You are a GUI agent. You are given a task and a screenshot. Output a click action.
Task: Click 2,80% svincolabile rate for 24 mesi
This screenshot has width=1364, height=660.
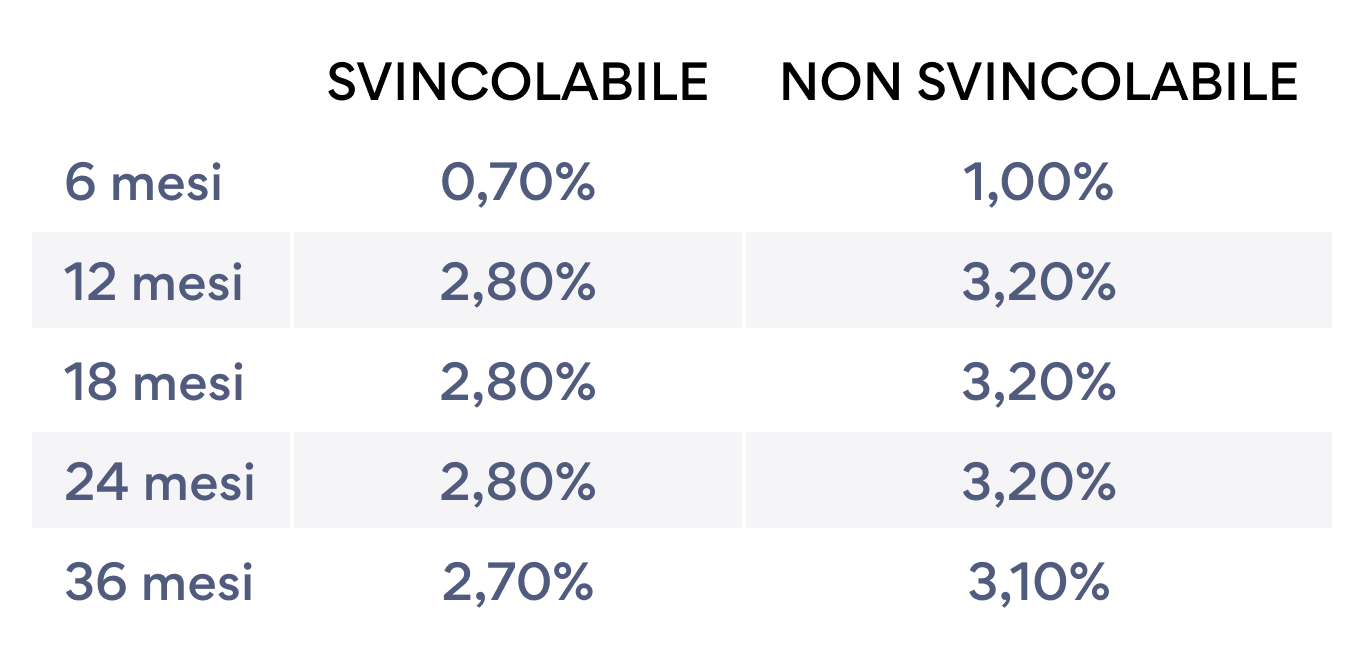(518, 484)
